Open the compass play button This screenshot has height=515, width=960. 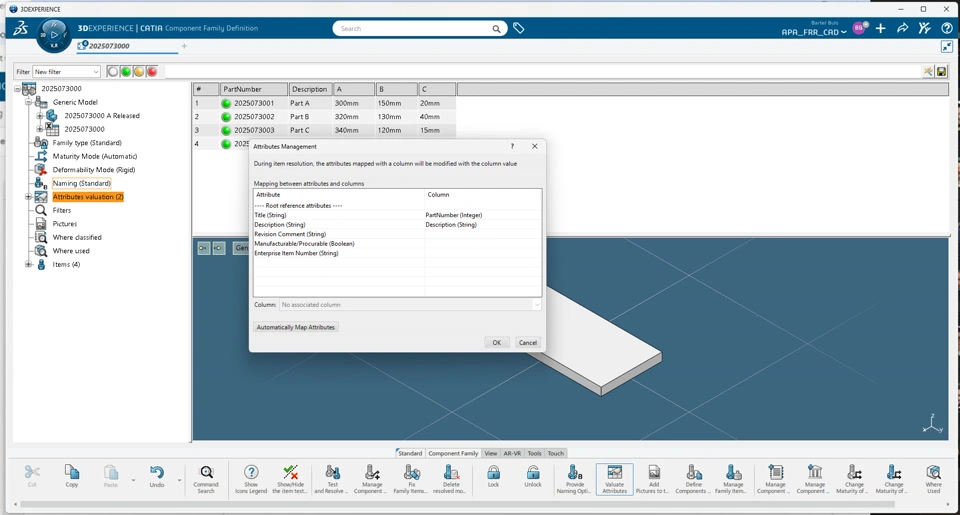click(54, 35)
